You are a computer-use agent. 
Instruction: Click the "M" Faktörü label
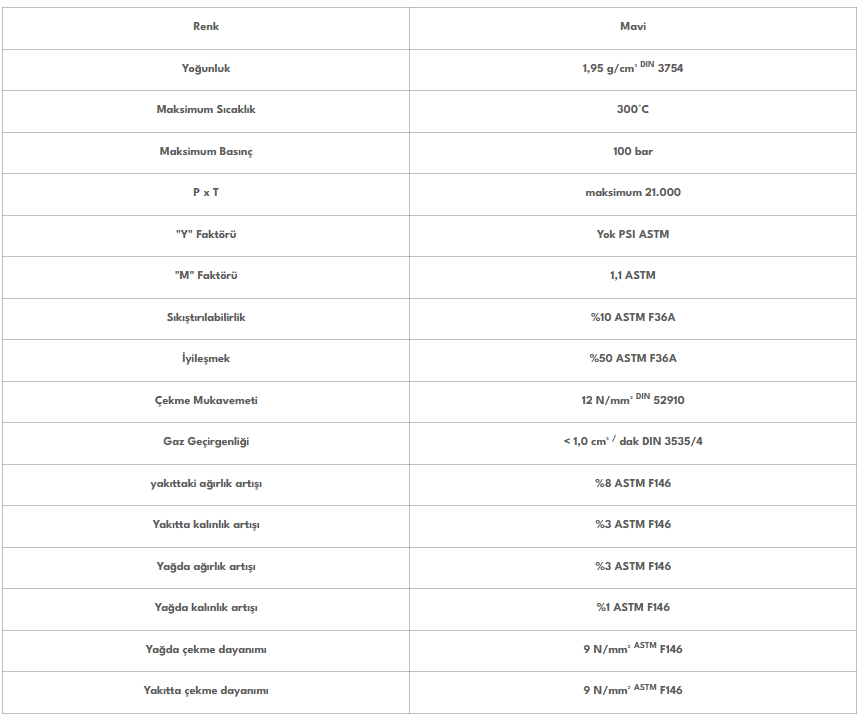click(x=206, y=276)
